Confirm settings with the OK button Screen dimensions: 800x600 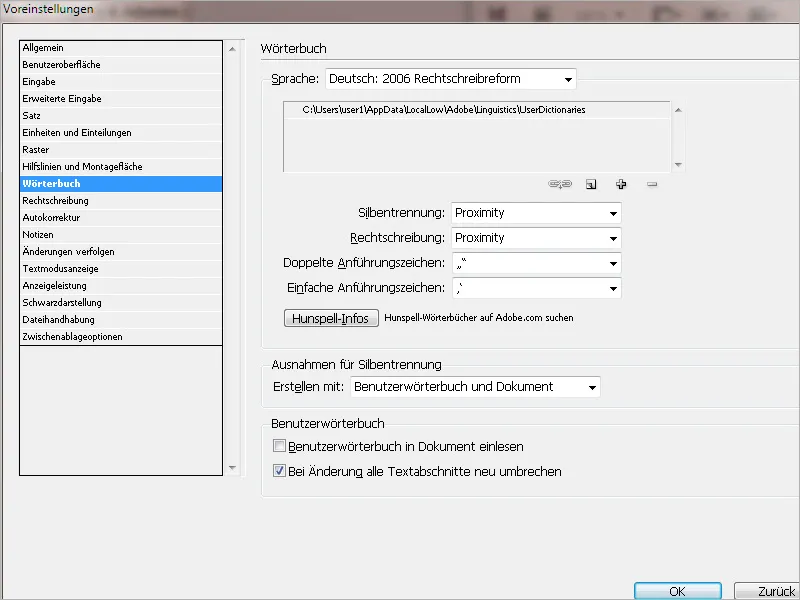pyautogui.click(x=678, y=590)
